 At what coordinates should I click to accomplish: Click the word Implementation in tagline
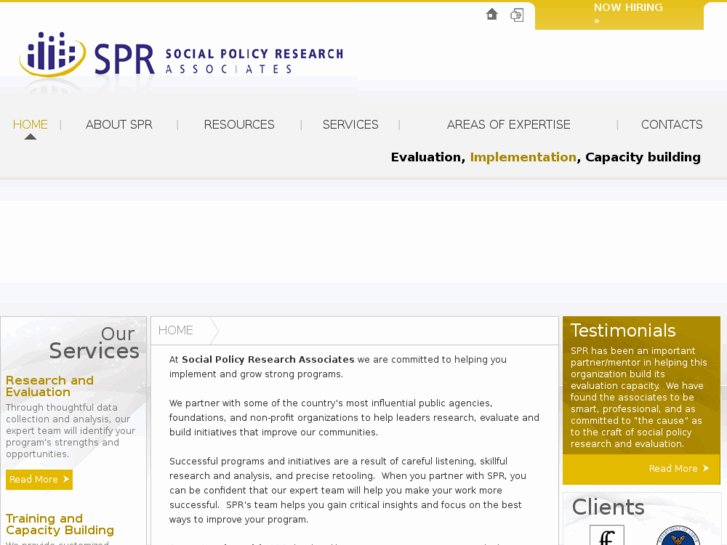tap(523, 157)
